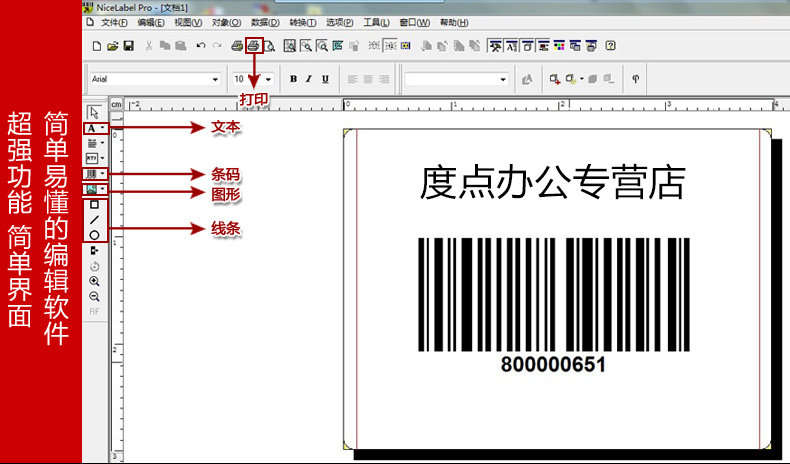The image size is (790, 464).
Task: Expand the Text tool dropdown arrow
Action: [102, 128]
